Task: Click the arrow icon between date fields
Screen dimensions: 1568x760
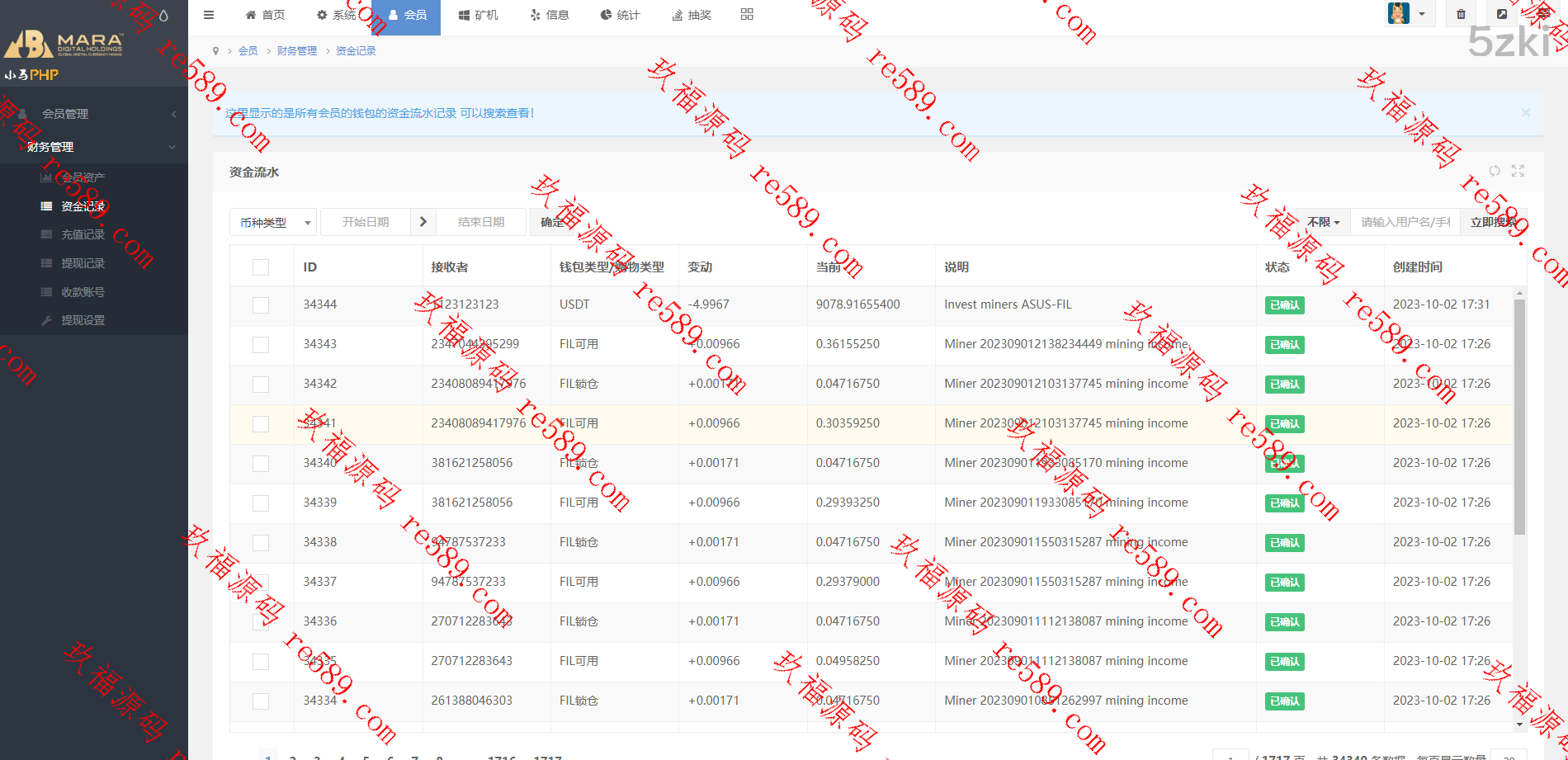Action: 423,222
